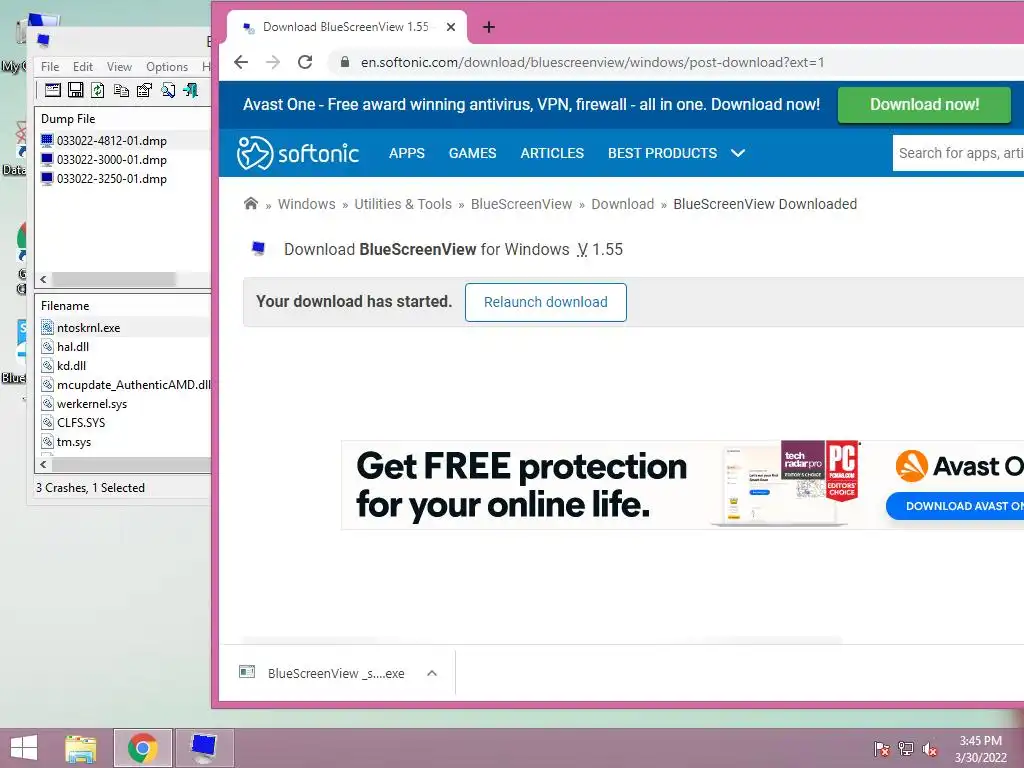1024x768 pixels.
Task: Click the green Download now! button
Action: pos(924,104)
